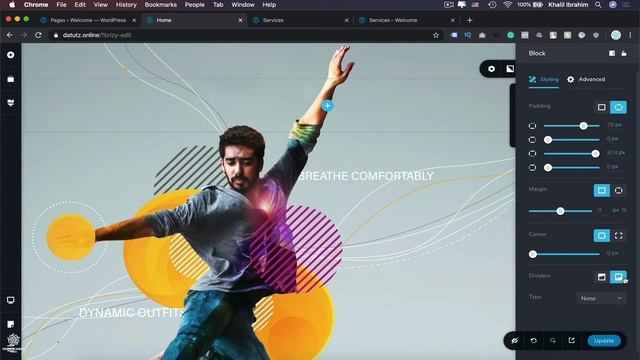Bookmark this page with the star icon

(x=436, y=35)
